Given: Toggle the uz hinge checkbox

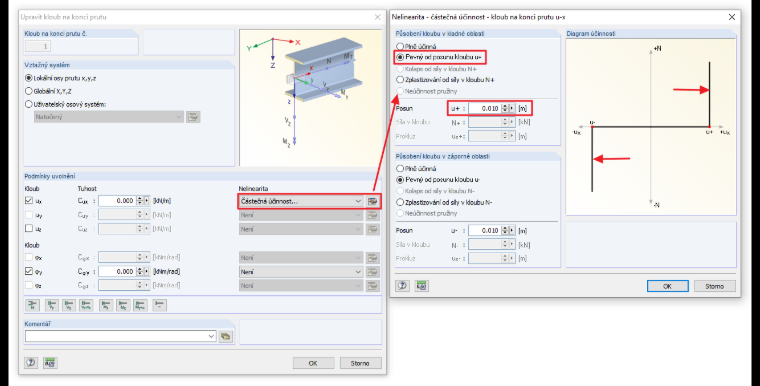Looking at the screenshot, I should [29, 228].
